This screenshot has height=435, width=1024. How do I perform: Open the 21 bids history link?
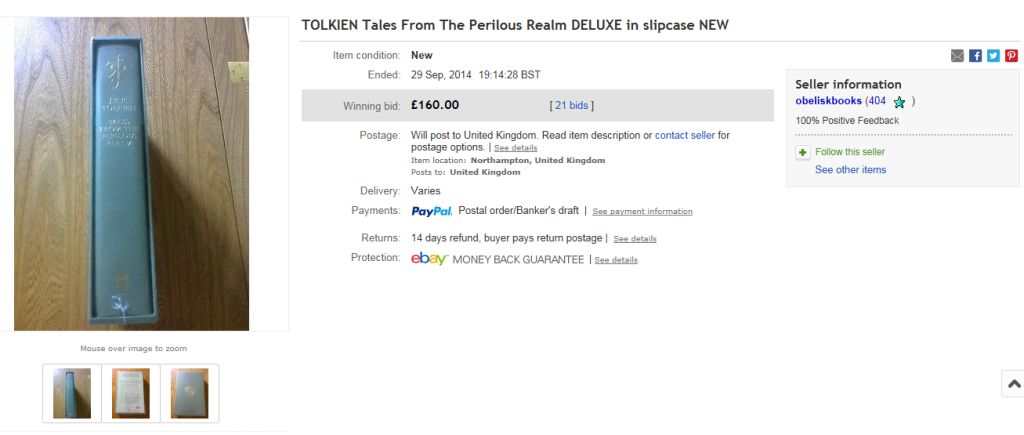pyautogui.click(x=571, y=105)
